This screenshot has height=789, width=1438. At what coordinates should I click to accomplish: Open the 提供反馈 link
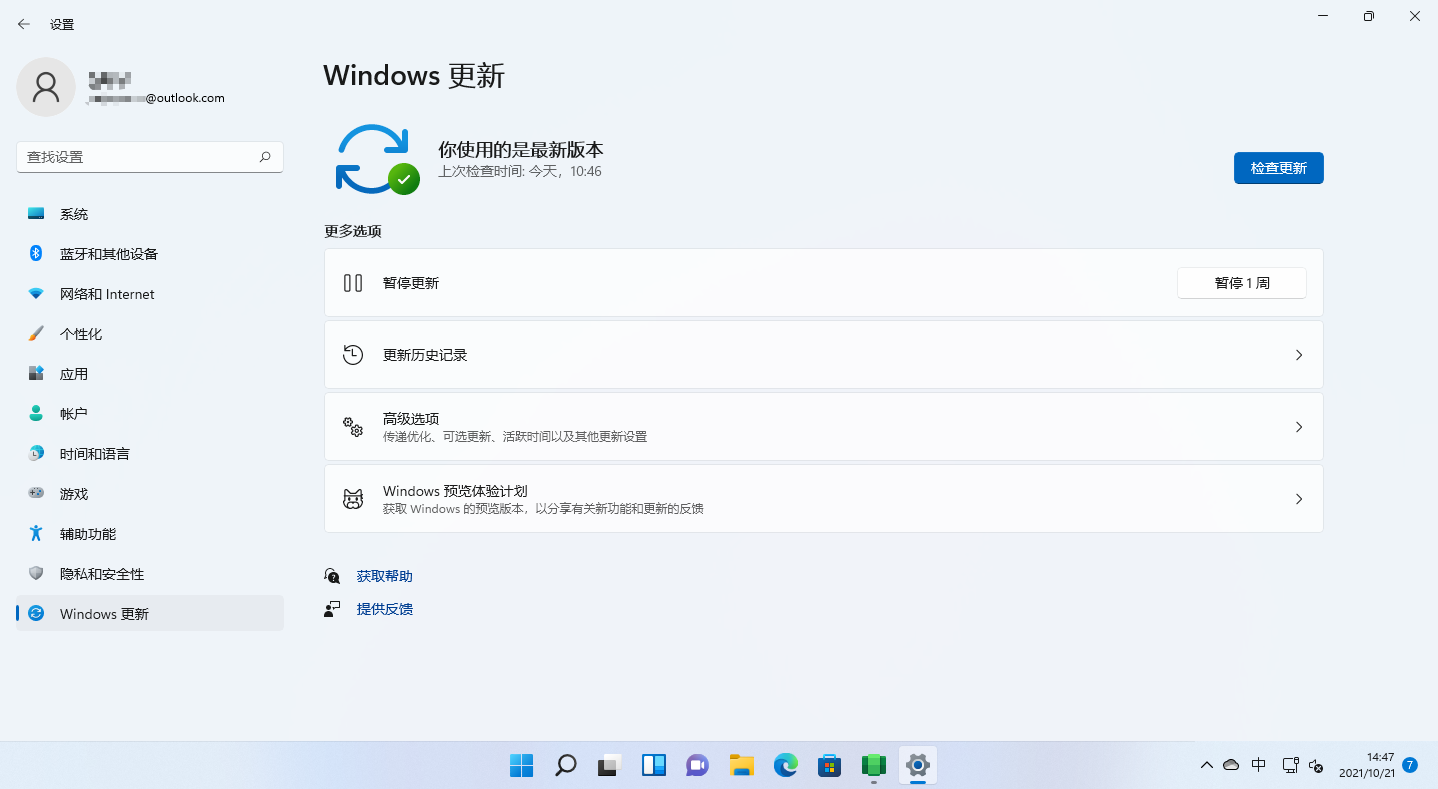click(x=385, y=609)
